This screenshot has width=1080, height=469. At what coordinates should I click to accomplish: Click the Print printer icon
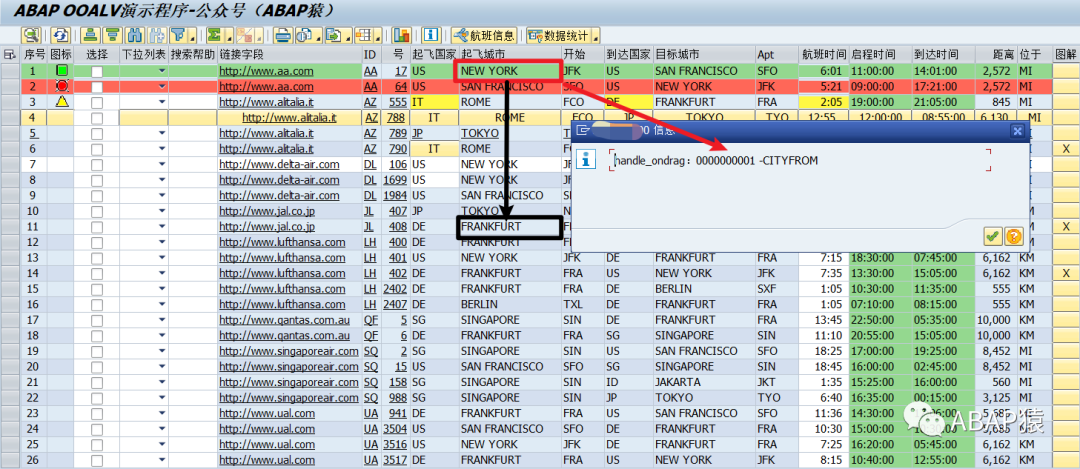pos(283,34)
